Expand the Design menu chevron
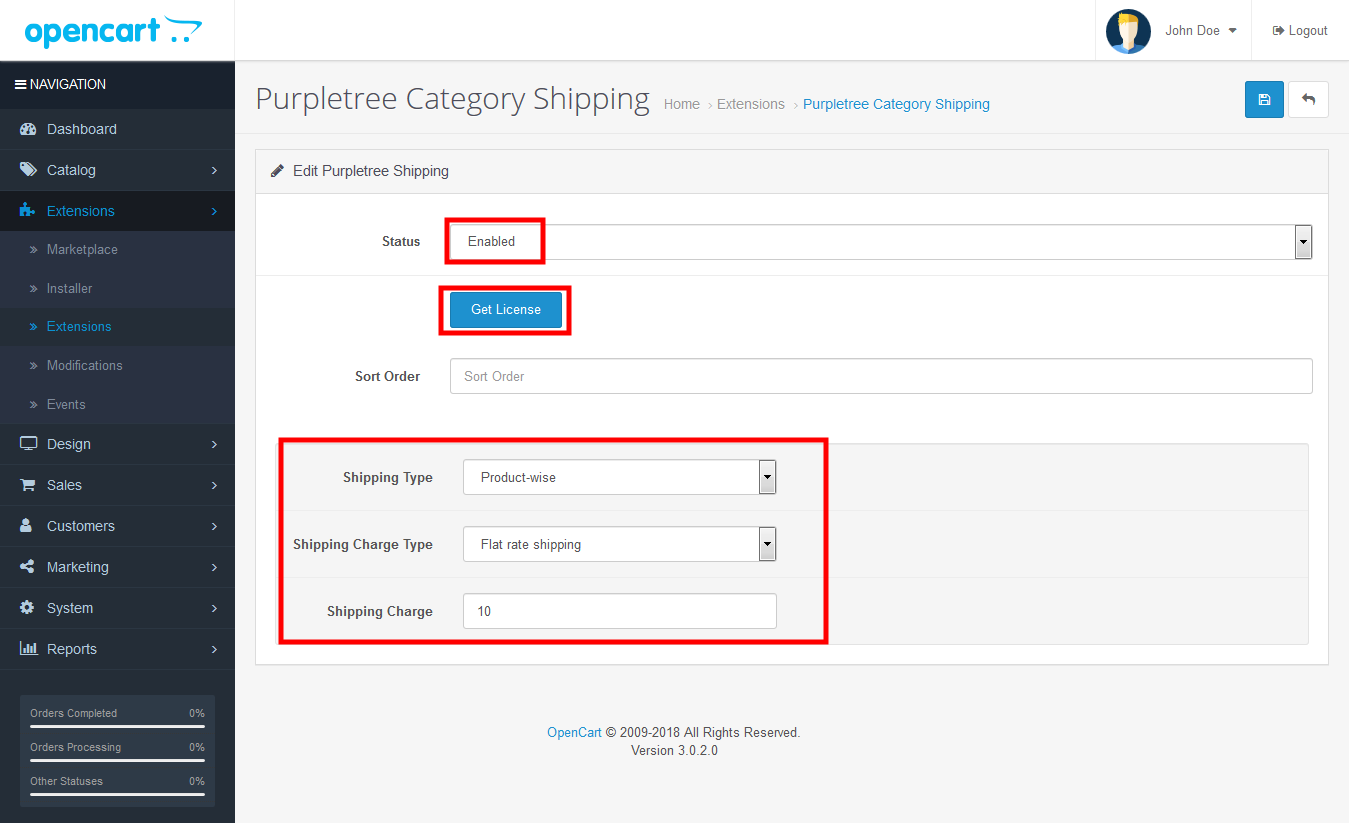Screen dimensions: 1349x823 (x=214, y=445)
